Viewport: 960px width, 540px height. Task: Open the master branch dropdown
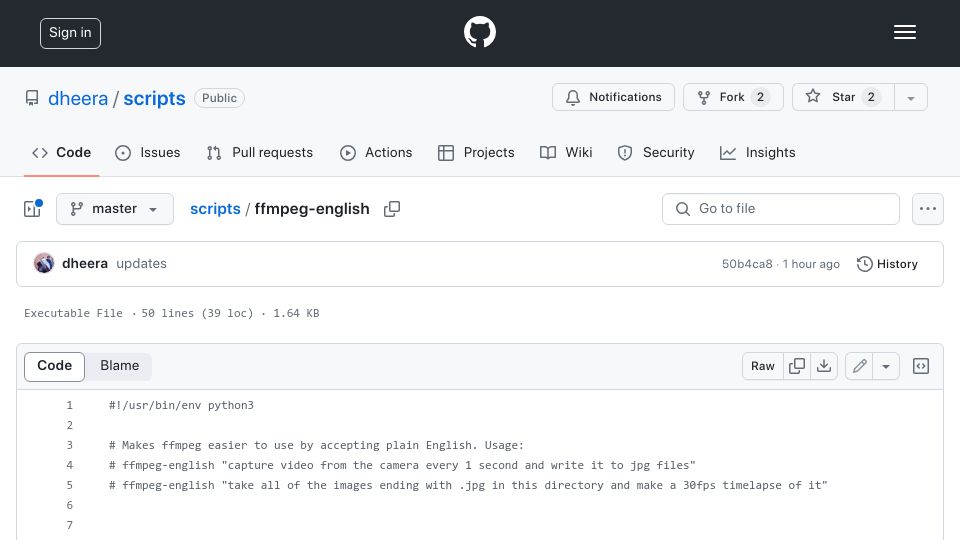point(115,209)
